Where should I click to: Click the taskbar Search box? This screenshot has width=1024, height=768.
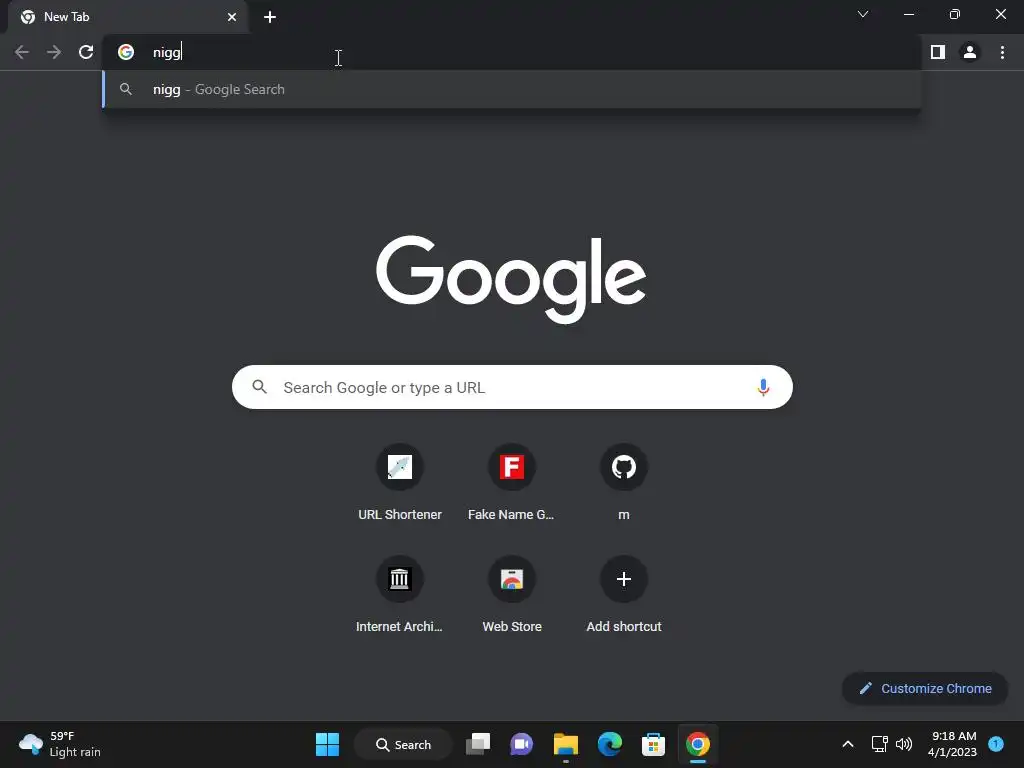tap(404, 744)
